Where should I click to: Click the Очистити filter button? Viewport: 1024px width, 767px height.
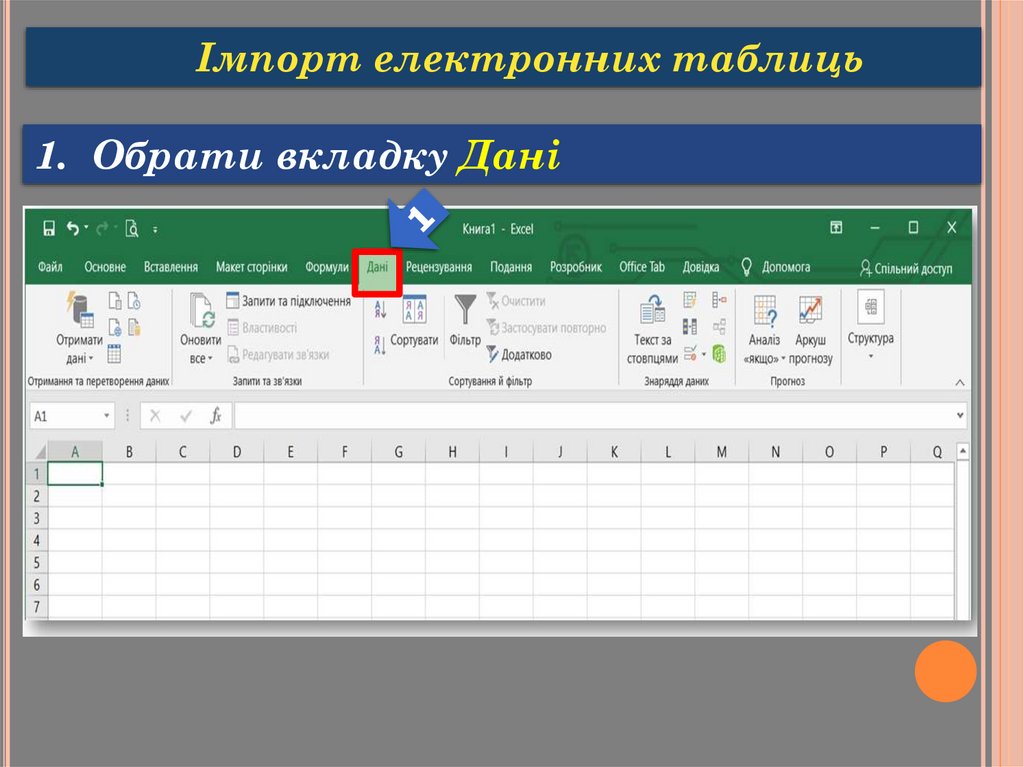click(516, 301)
